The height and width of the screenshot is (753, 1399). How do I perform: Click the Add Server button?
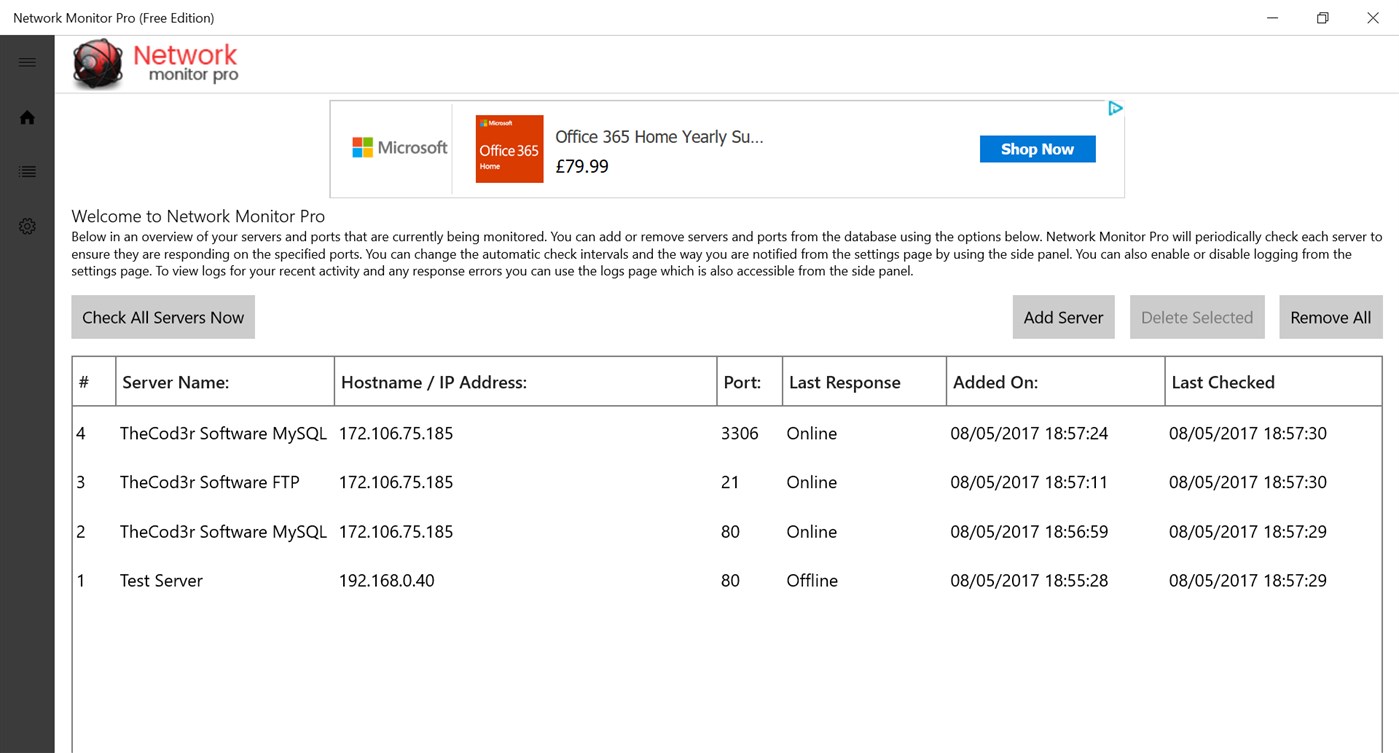[1063, 317]
